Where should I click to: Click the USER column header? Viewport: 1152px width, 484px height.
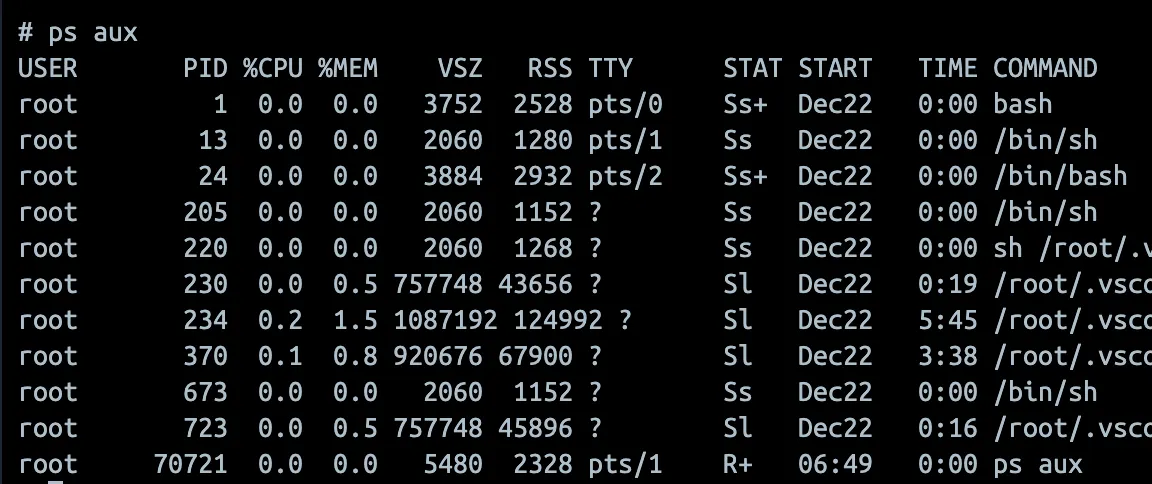click(48, 68)
